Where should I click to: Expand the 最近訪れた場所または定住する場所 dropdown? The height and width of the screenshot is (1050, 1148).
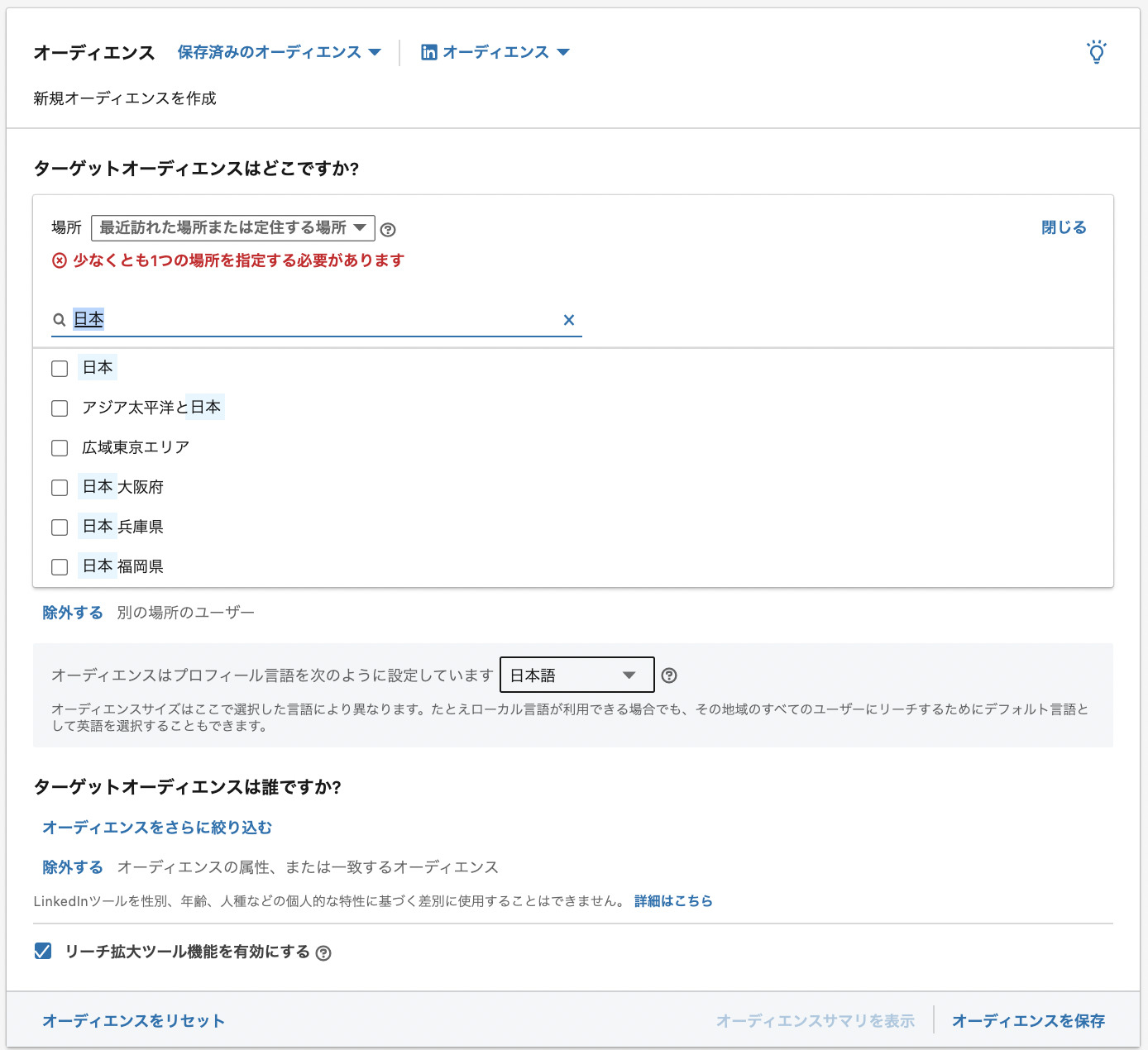tap(232, 227)
